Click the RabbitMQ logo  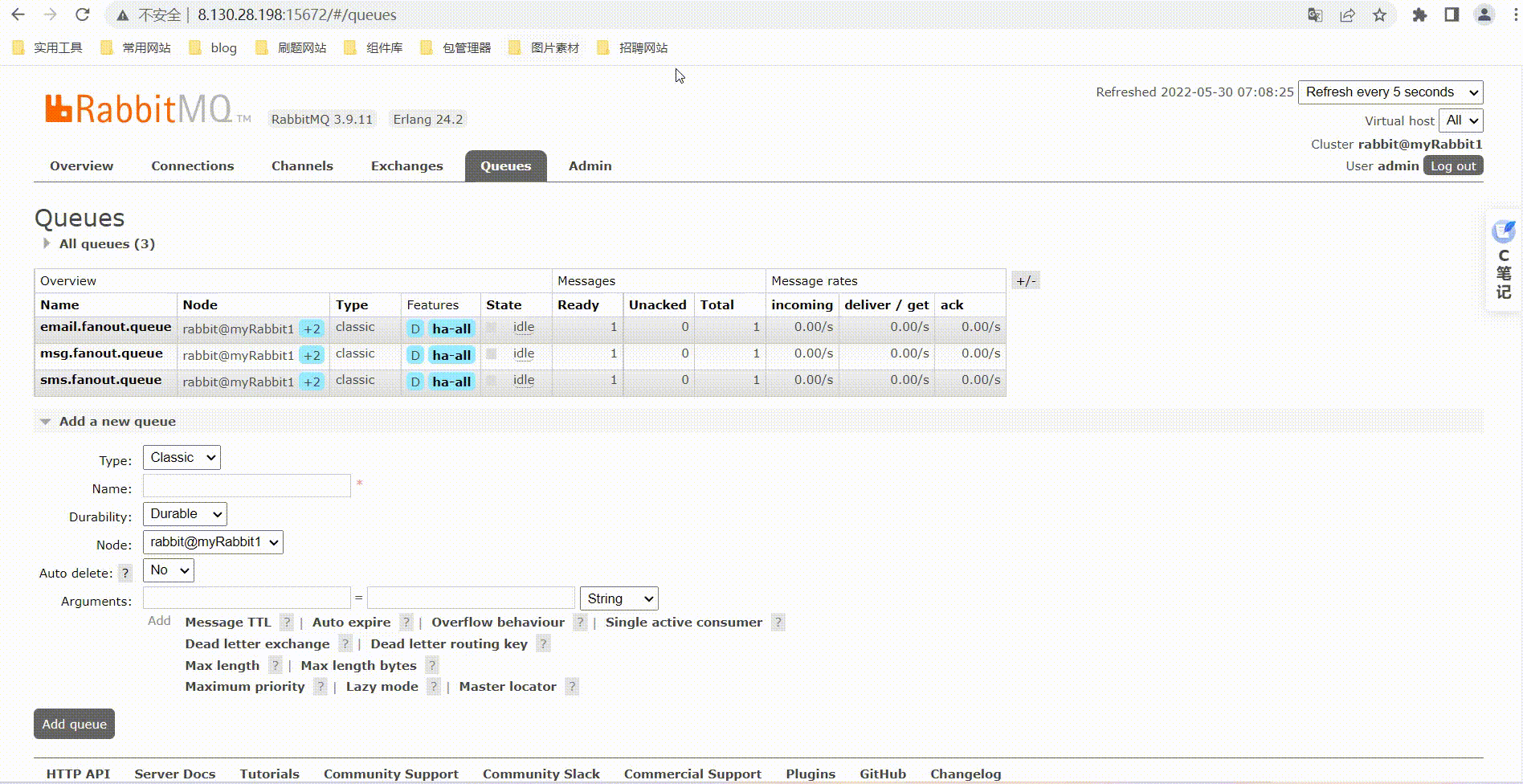coord(148,109)
